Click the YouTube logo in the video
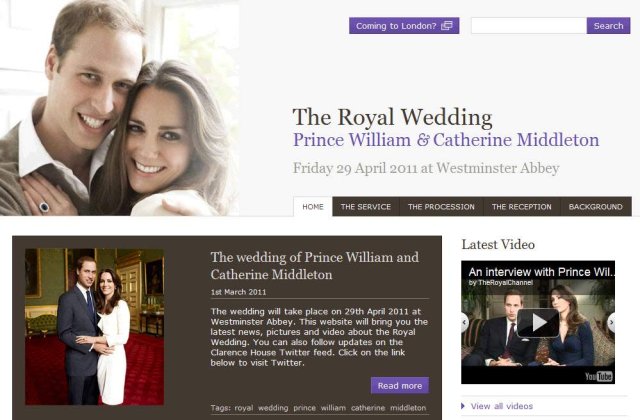The width and height of the screenshot is (640, 420). (x=598, y=376)
